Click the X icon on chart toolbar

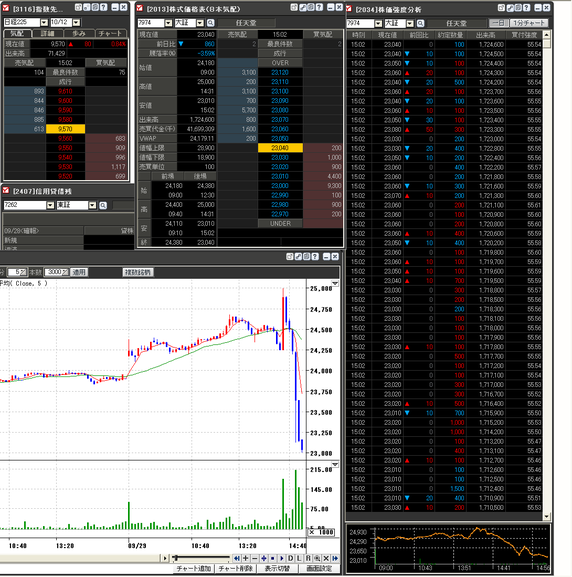pyautogui.click(x=326, y=558)
